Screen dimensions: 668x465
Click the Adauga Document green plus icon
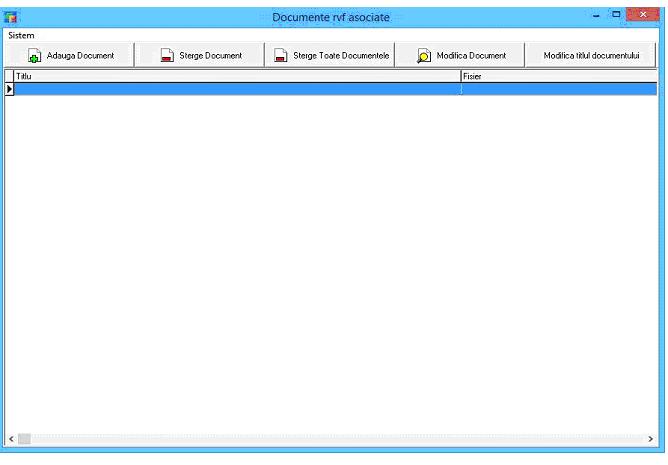(34, 56)
